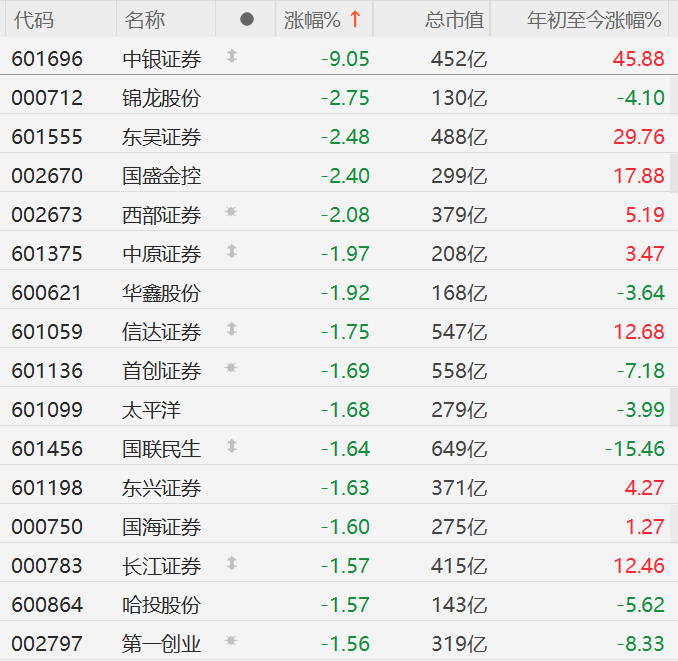
Task: Click year-to-date value 3.47
Action: click(x=645, y=254)
